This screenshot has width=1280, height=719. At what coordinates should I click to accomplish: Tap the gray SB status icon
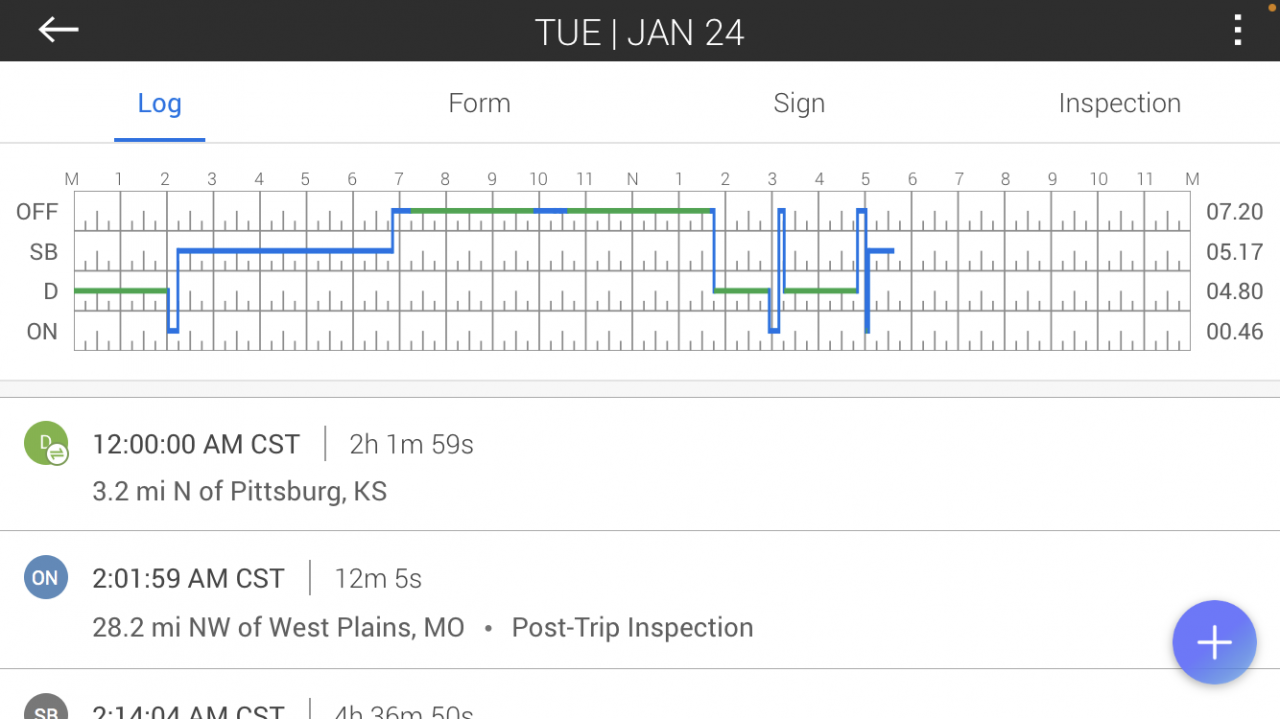click(x=46, y=708)
